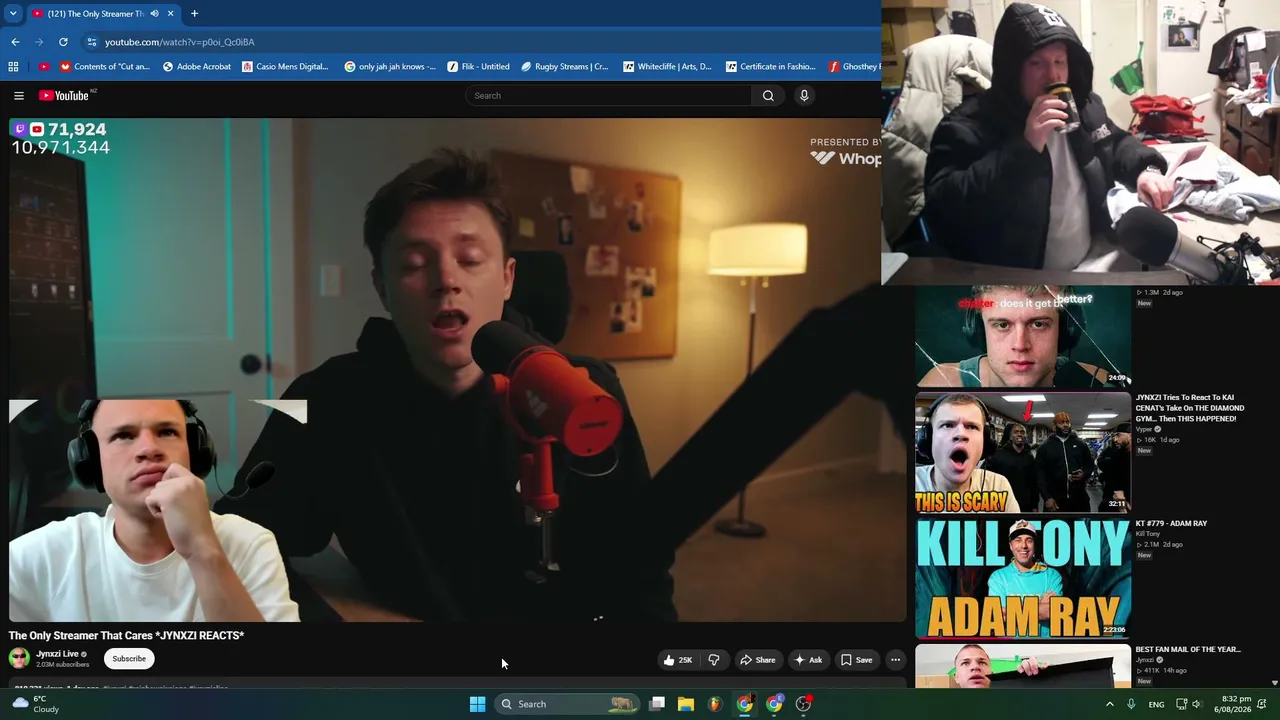
Task: Click the video title text below player
Action: tap(126, 635)
